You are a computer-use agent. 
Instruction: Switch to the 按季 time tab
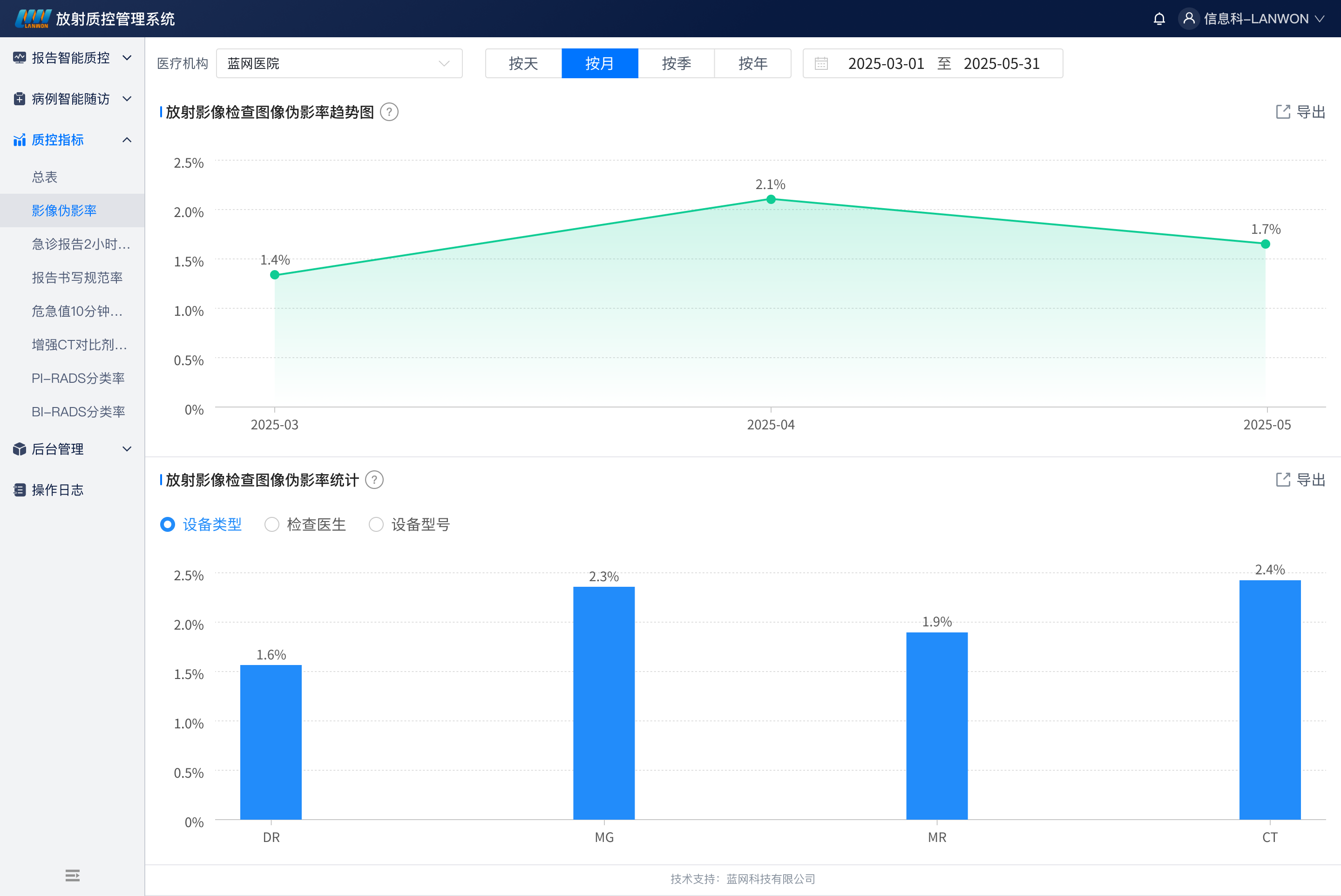[676, 63]
